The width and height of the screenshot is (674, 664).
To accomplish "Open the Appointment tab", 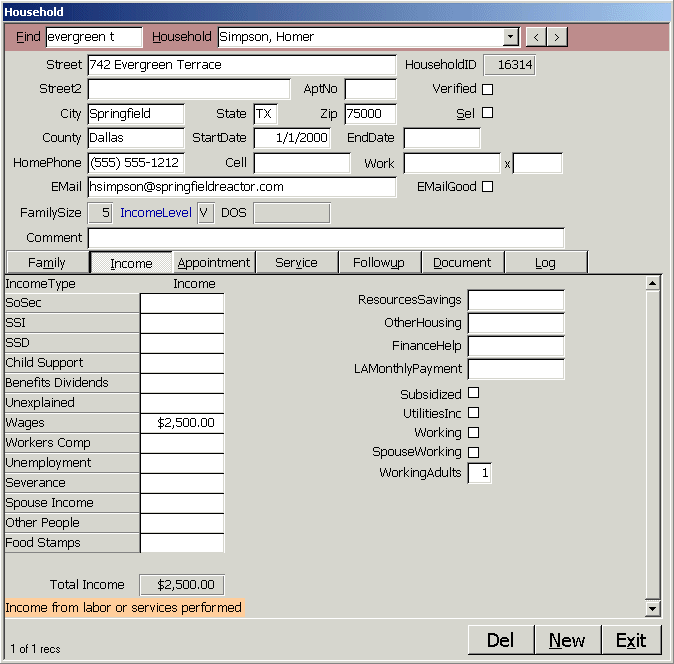I will [x=214, y=263].
